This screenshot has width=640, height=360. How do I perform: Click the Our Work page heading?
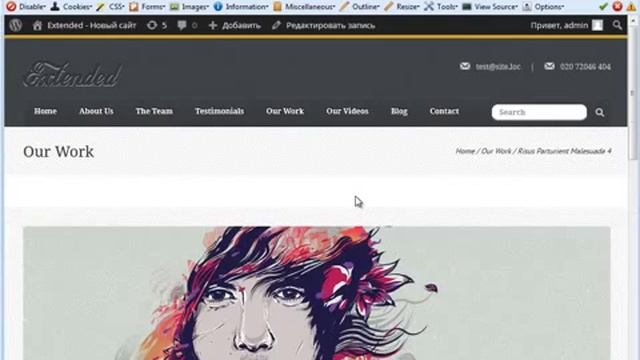59,151
